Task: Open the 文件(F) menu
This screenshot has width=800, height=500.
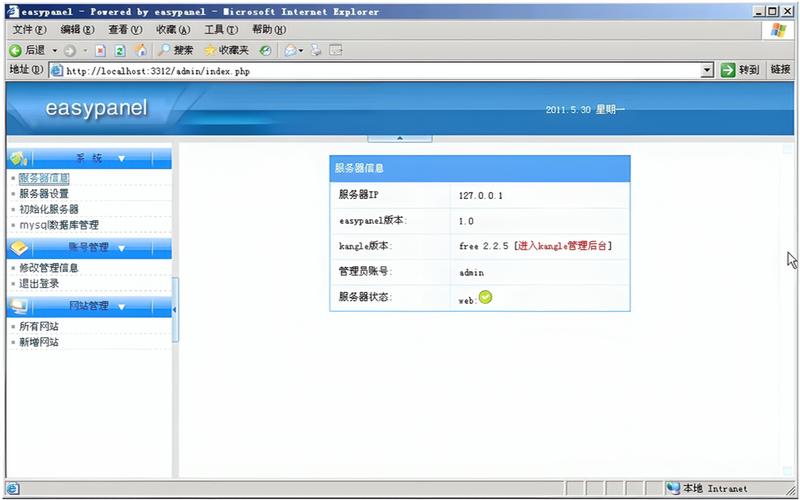Action: pos(29,30)
